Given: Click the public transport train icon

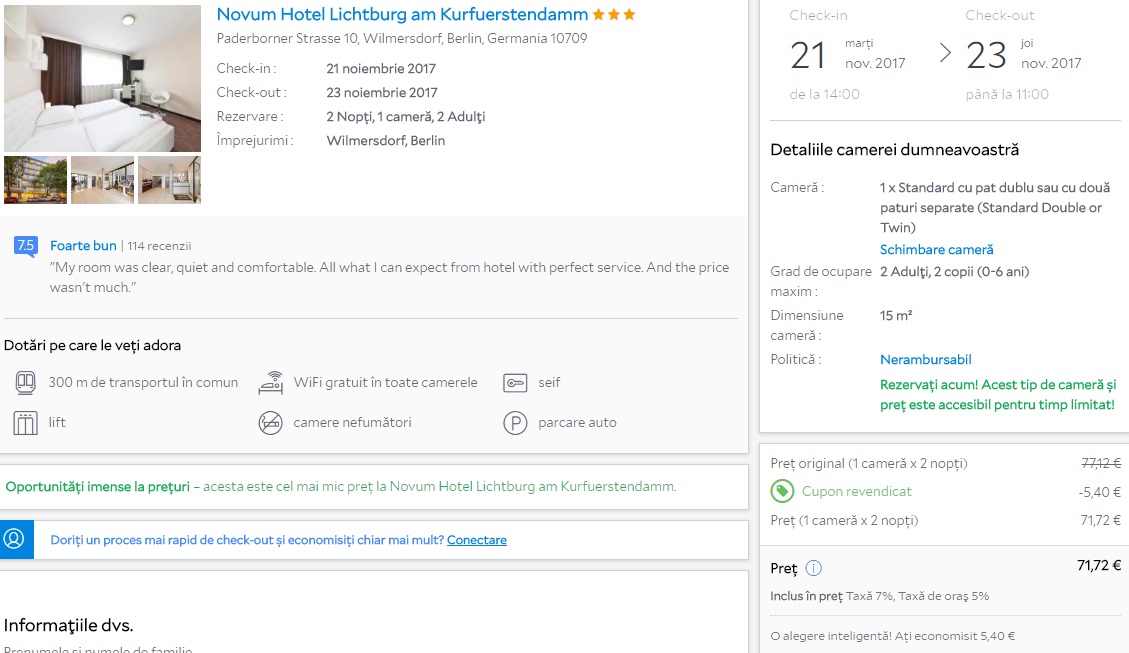Looking at the screenshot, I should pos(25,383).
